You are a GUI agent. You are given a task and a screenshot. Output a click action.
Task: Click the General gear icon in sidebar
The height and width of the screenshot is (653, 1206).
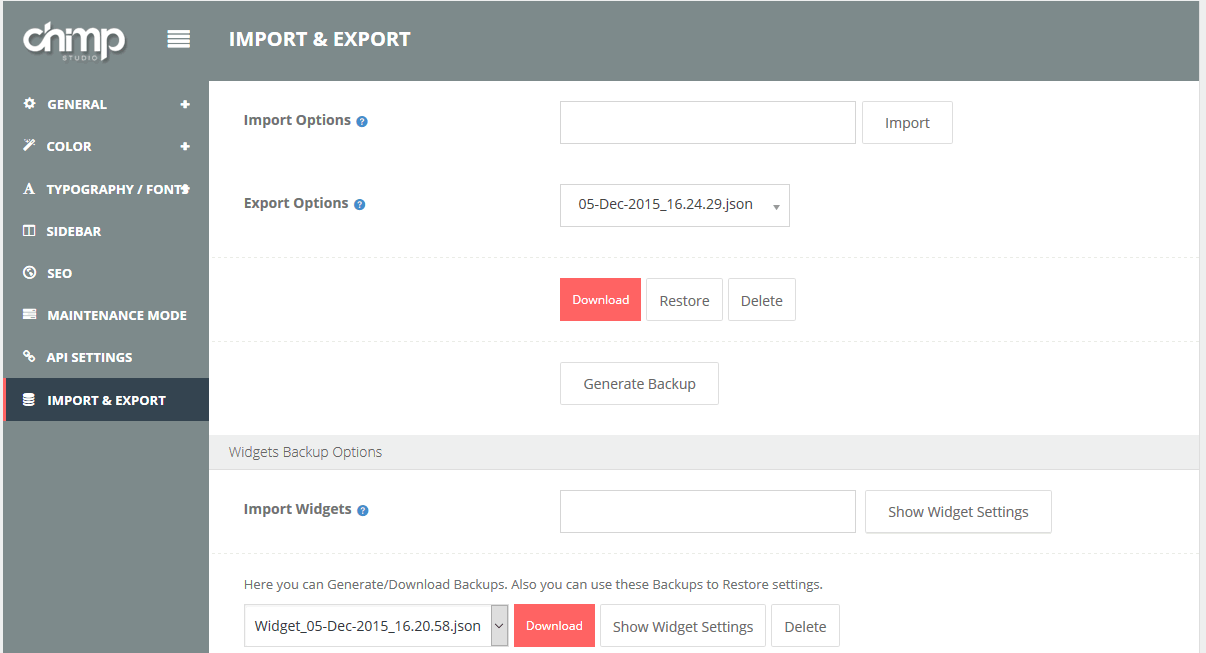[29, 104]
